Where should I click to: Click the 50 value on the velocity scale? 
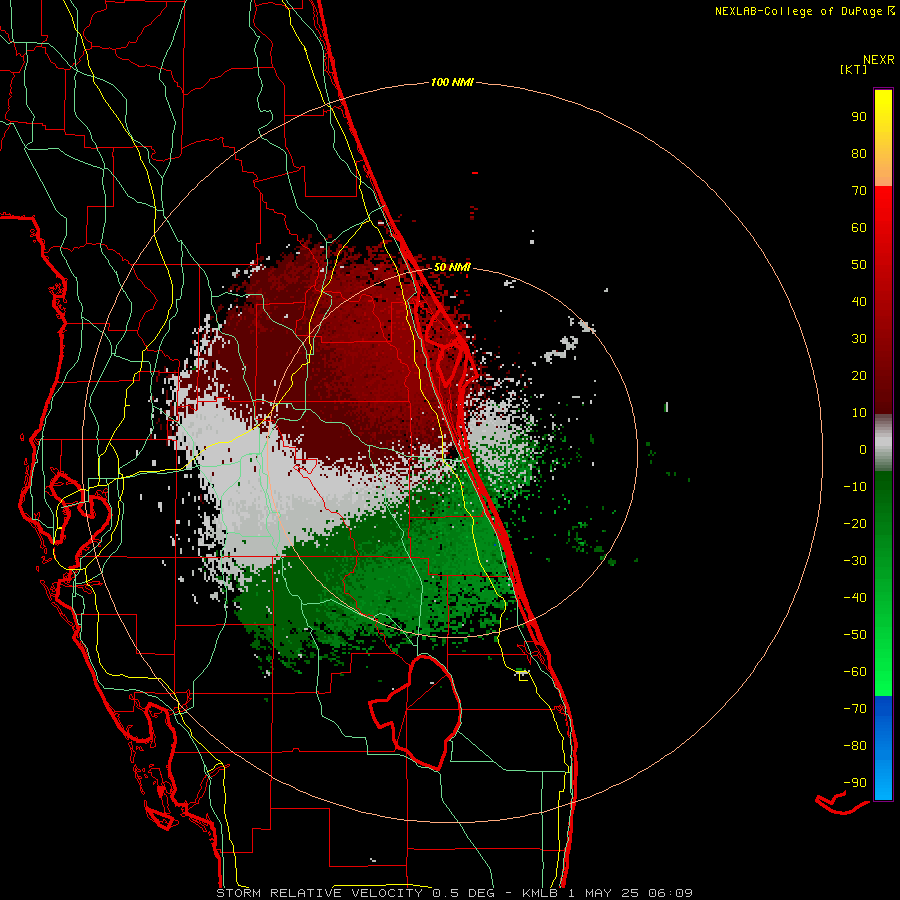(859, 265)
